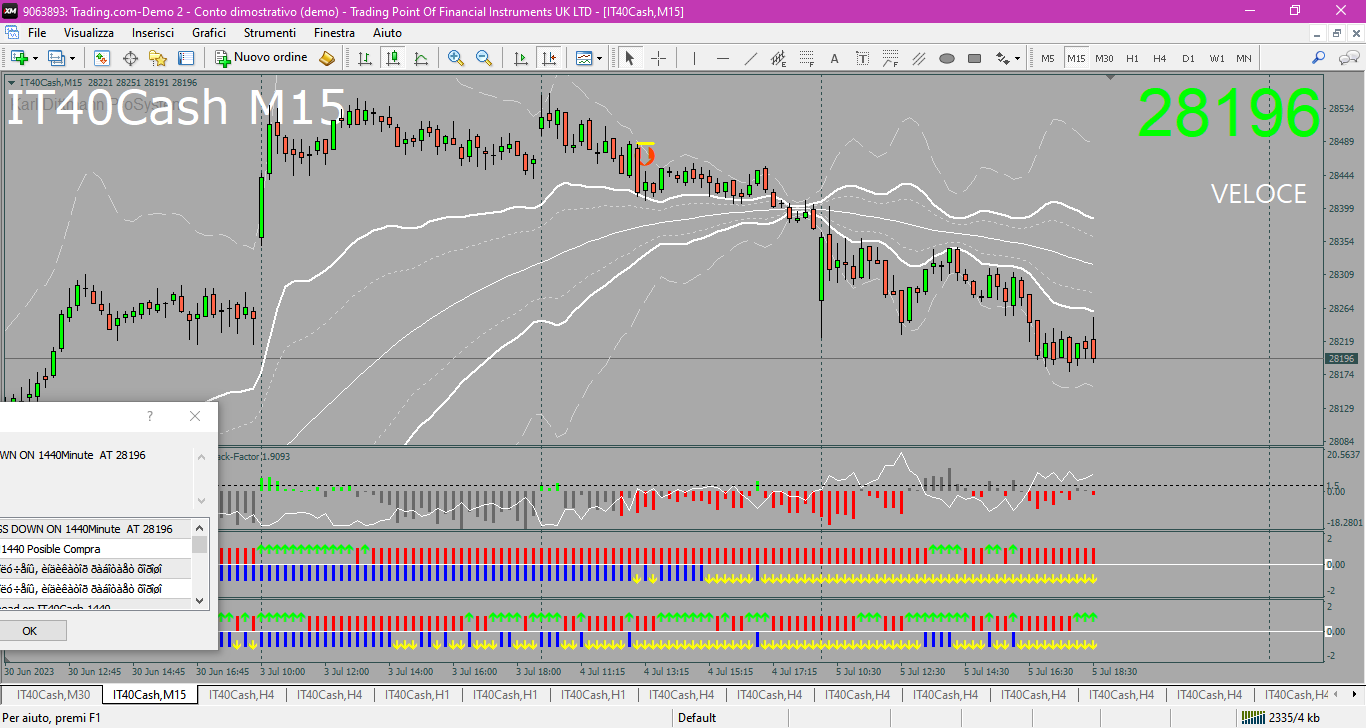This screenshot has height=728, width=1366.
Task: Open the Visualizza menu
Action: 89,33
